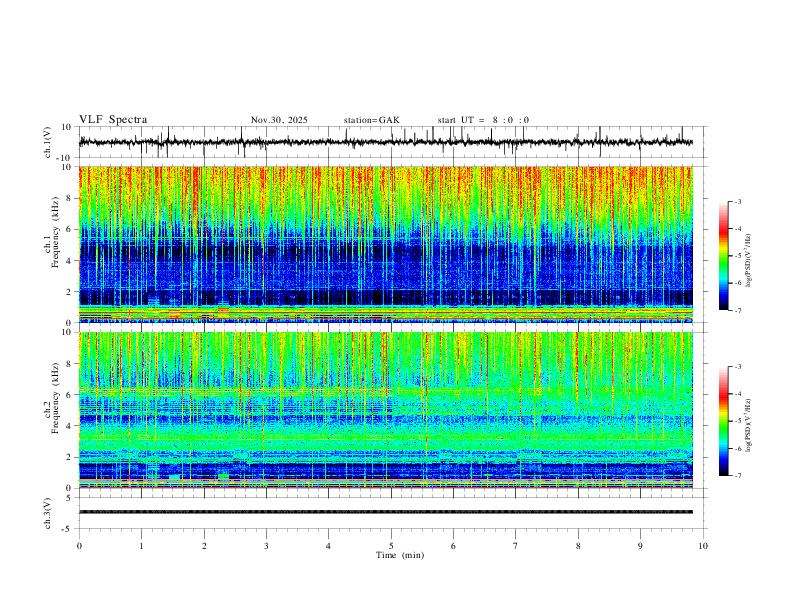Image resolution: width=792 pixels, height=612 pixels.
Task: Select the ch.1 waveform trace panel
Action: click(391, 142)
